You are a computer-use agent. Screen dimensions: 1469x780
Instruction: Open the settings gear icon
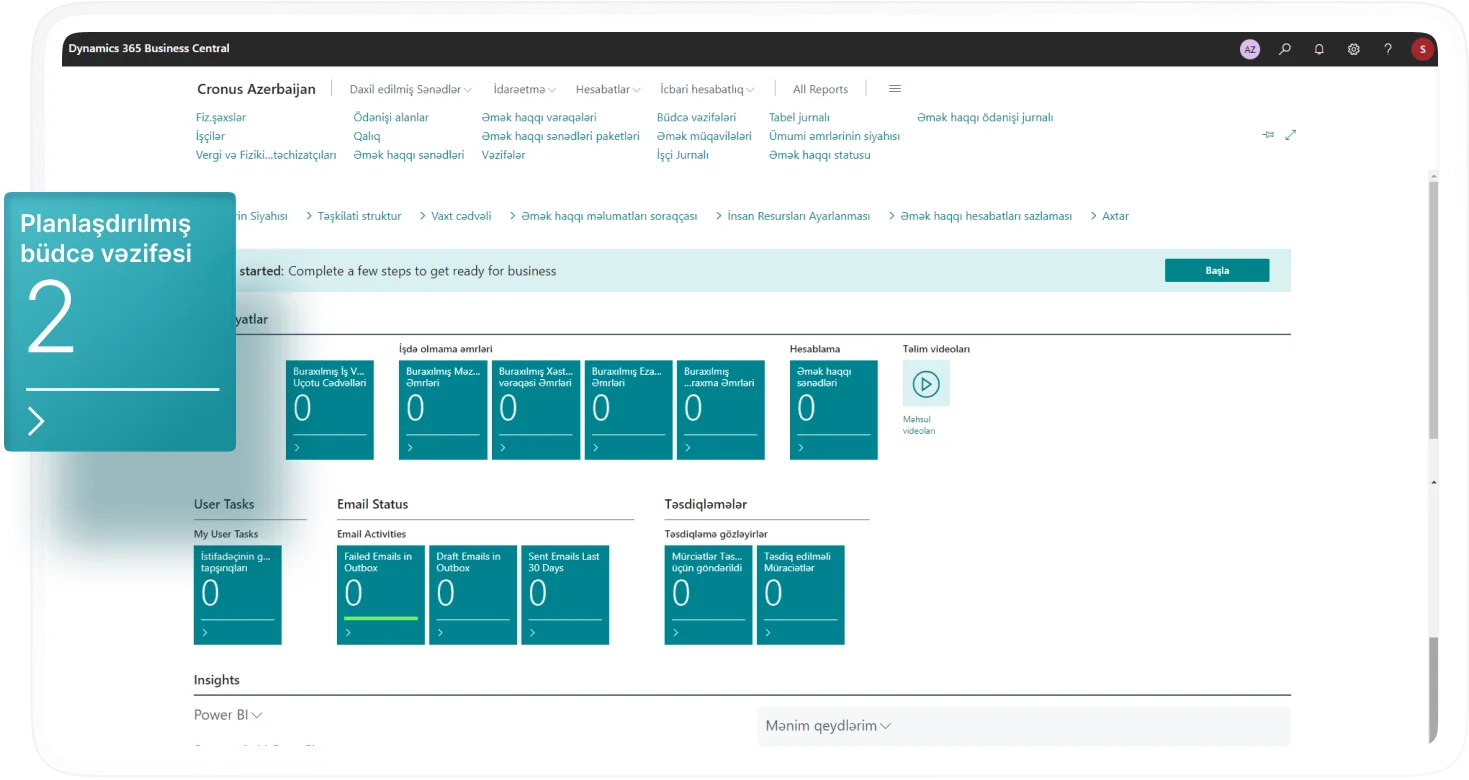pos(1353,49)
